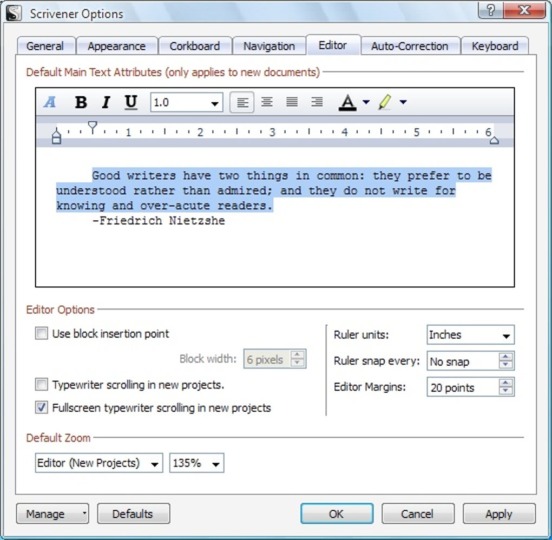The image size is (552, 540).
Task: Align text right
Action: click(317, 102)
